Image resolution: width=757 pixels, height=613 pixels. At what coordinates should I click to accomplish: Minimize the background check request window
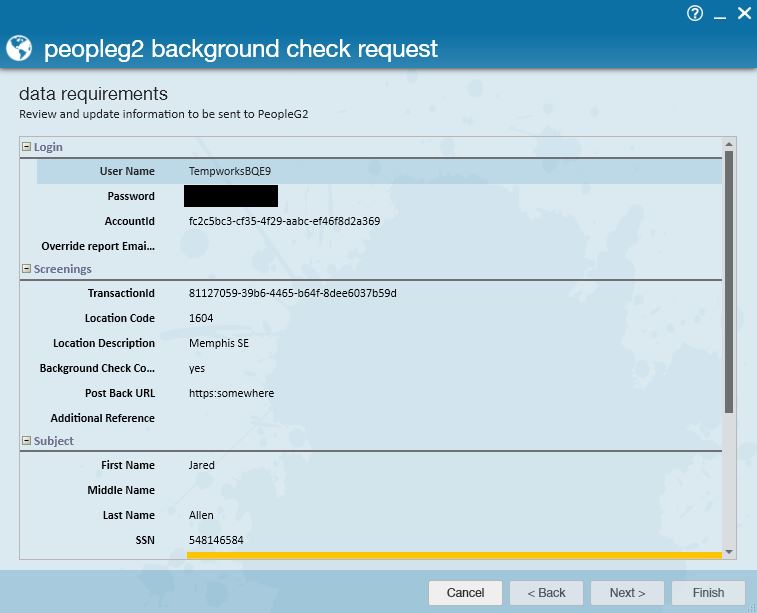click(x=720, y=17)
